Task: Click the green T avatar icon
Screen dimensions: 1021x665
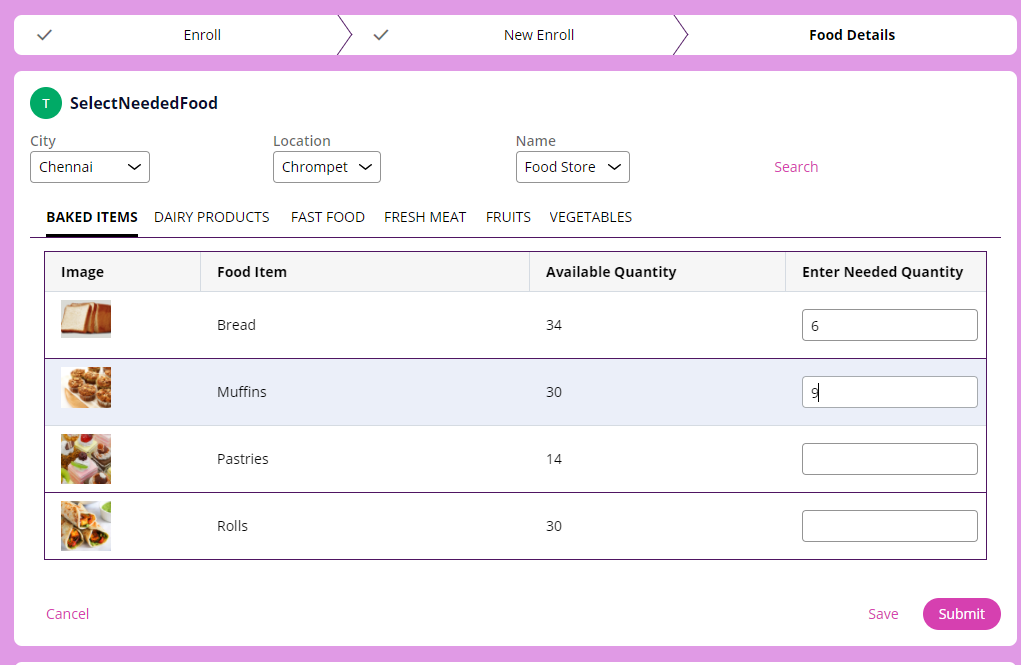Action: [46, 103]
